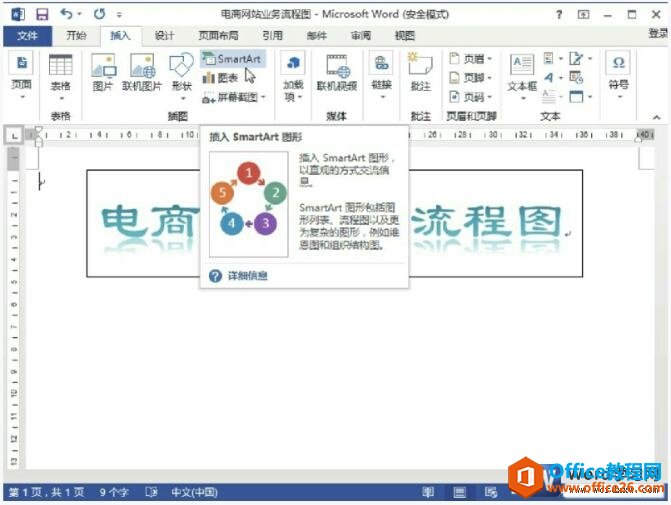671x505 pixels.
Task: Switch to Web Layout view icon
Action: tap(490, 493)
